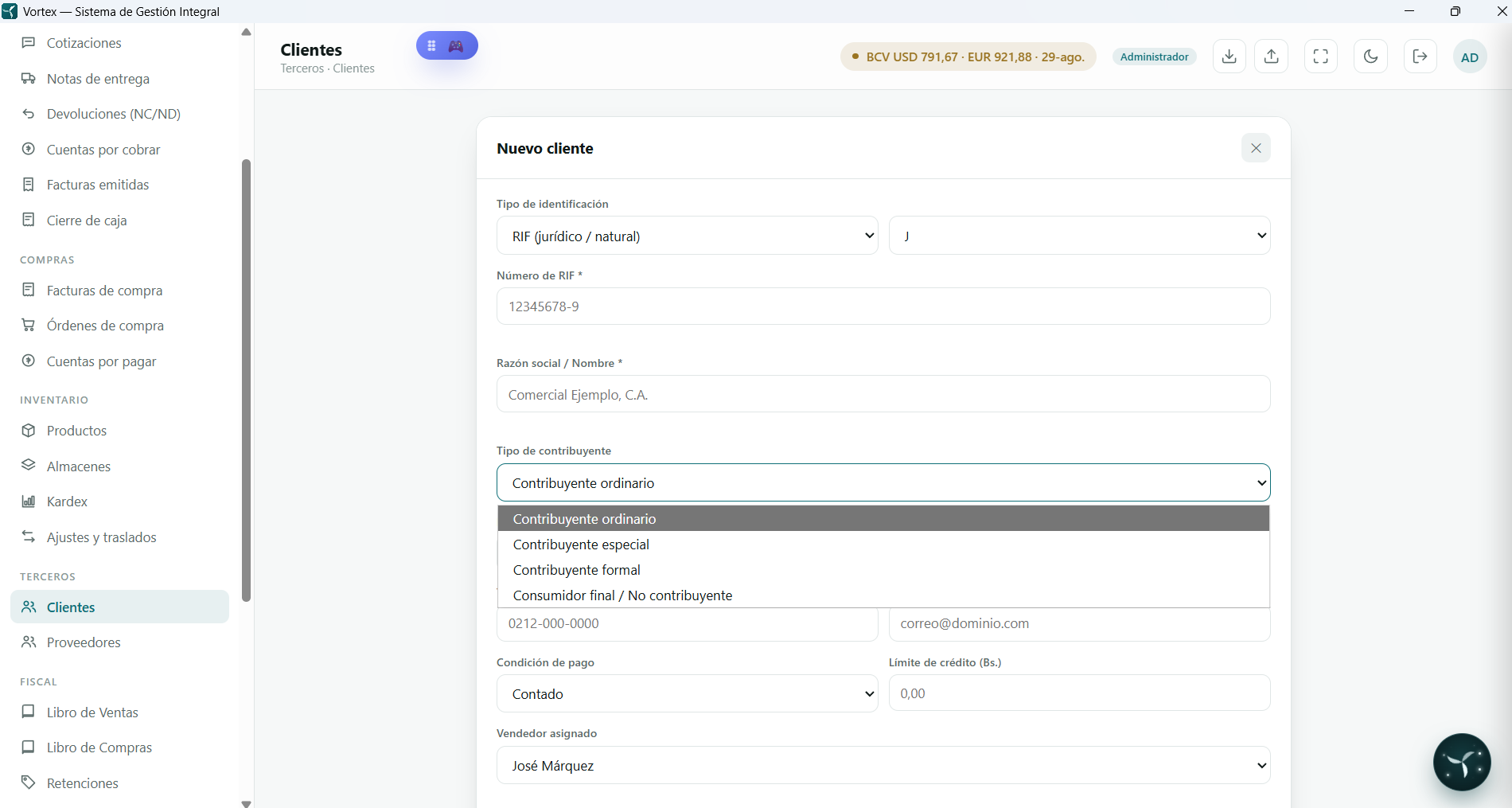
Task: Collapse the Tipo de contribuyente dropdown
Action: pyautogui.click(x=883, y=482)
